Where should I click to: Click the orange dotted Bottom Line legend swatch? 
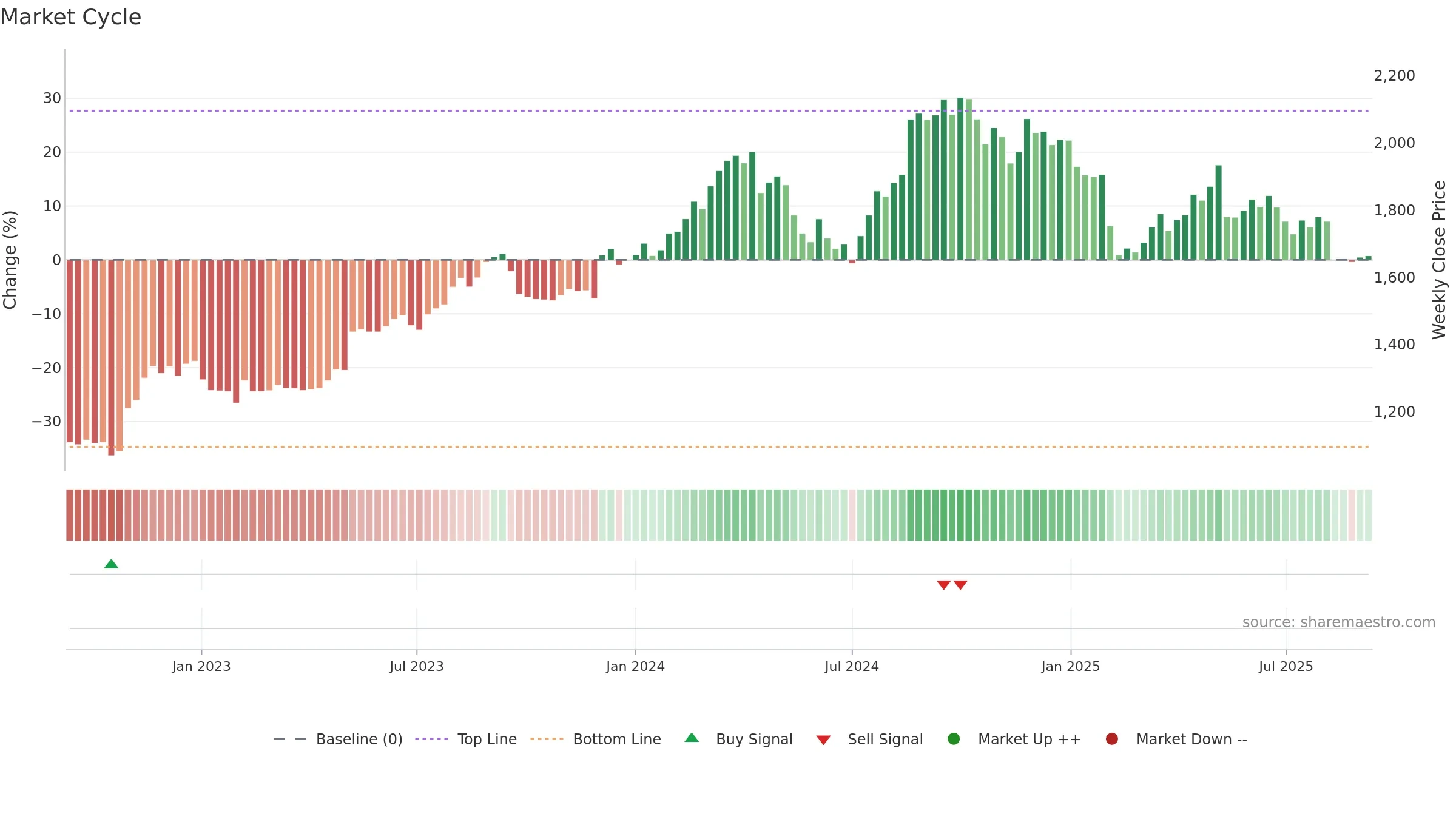click(547, 739)
